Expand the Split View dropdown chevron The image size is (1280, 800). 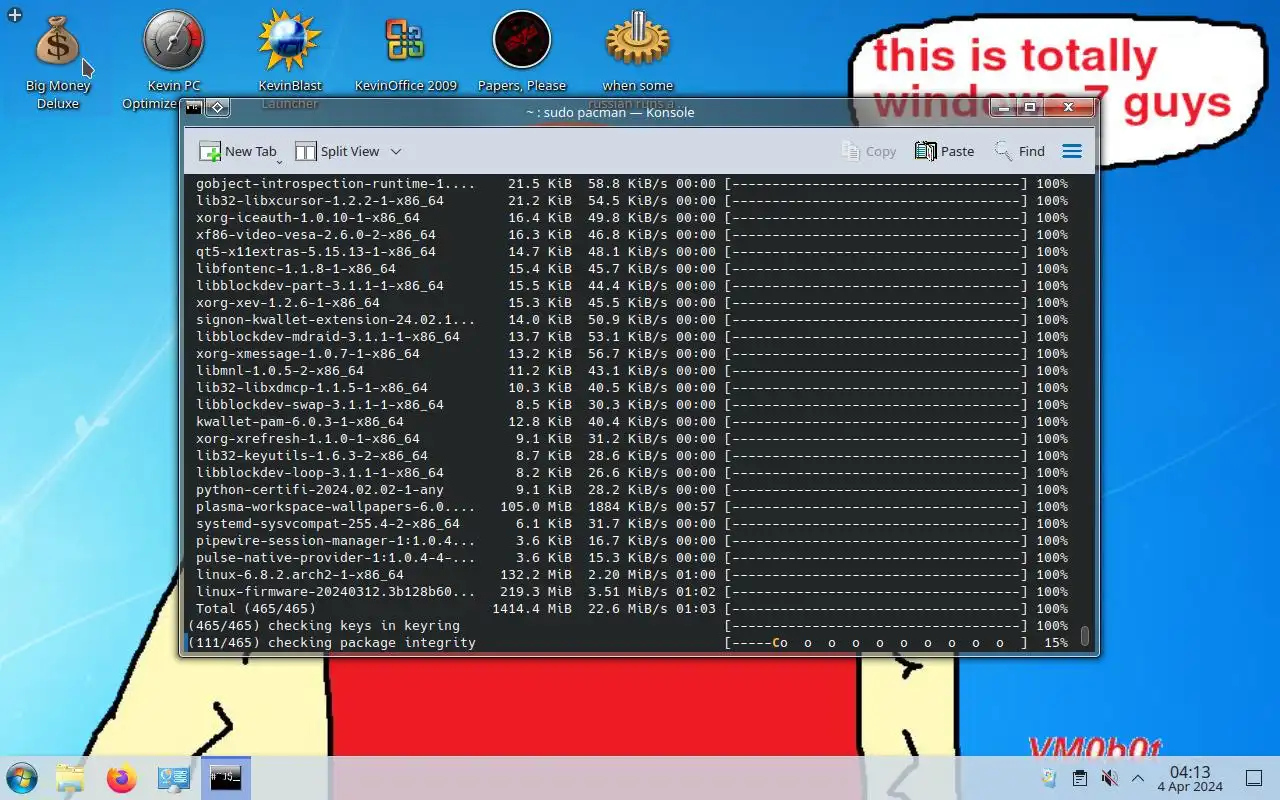tap(396, 152)
